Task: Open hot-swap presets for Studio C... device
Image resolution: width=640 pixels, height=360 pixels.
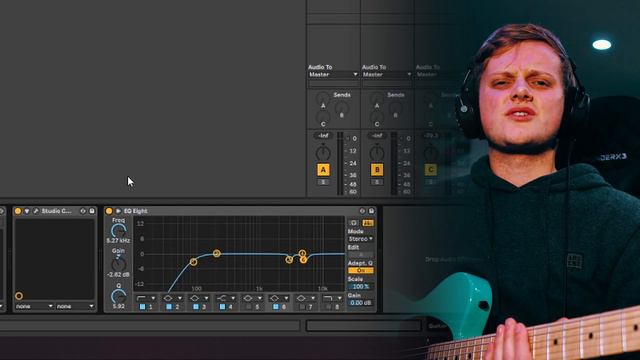Action: pyautogui.click(x=83, y=211)
